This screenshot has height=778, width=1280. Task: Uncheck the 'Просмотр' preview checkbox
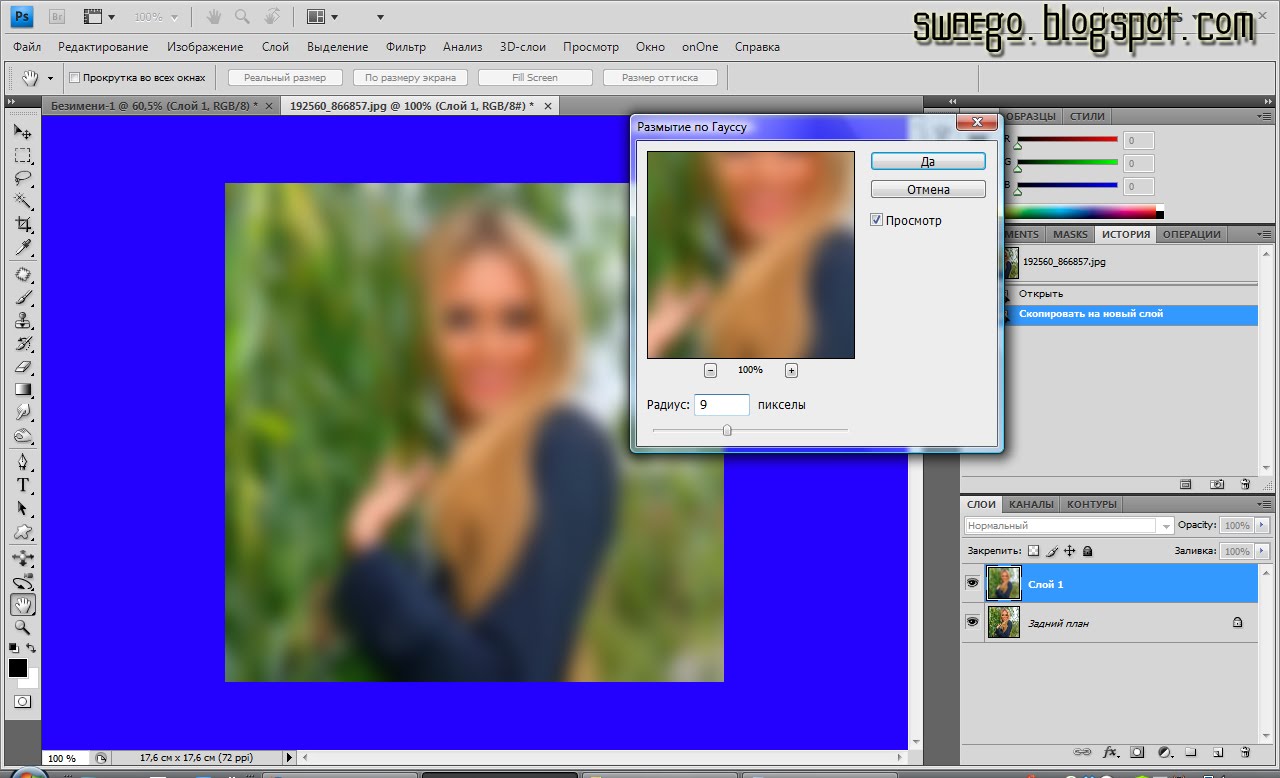(x=876, y=220)
